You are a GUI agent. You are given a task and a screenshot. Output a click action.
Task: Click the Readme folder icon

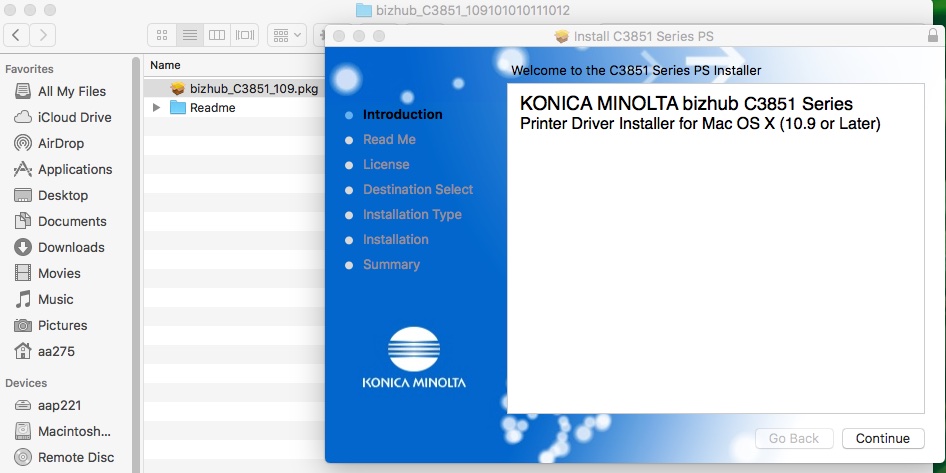[177, 107]
